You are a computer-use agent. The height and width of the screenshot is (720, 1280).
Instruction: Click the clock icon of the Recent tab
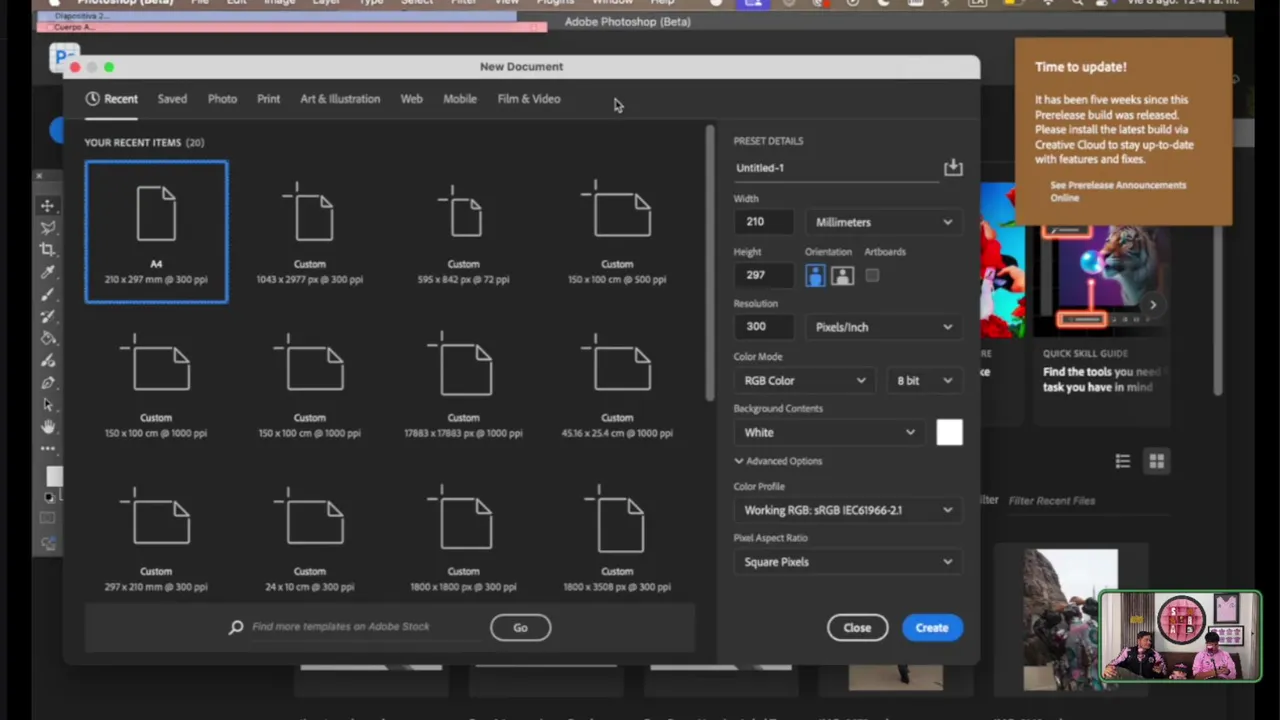point(92,98)
